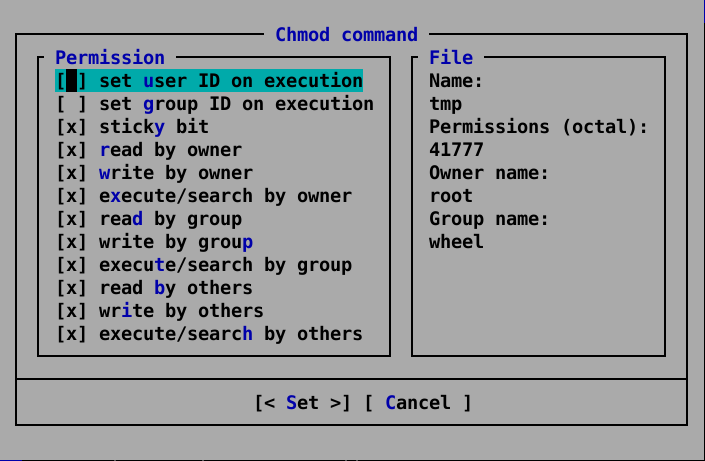Select the owner name root
Image resolution: width=705 pixels, height=461 pixels.
tap(451, 196)
